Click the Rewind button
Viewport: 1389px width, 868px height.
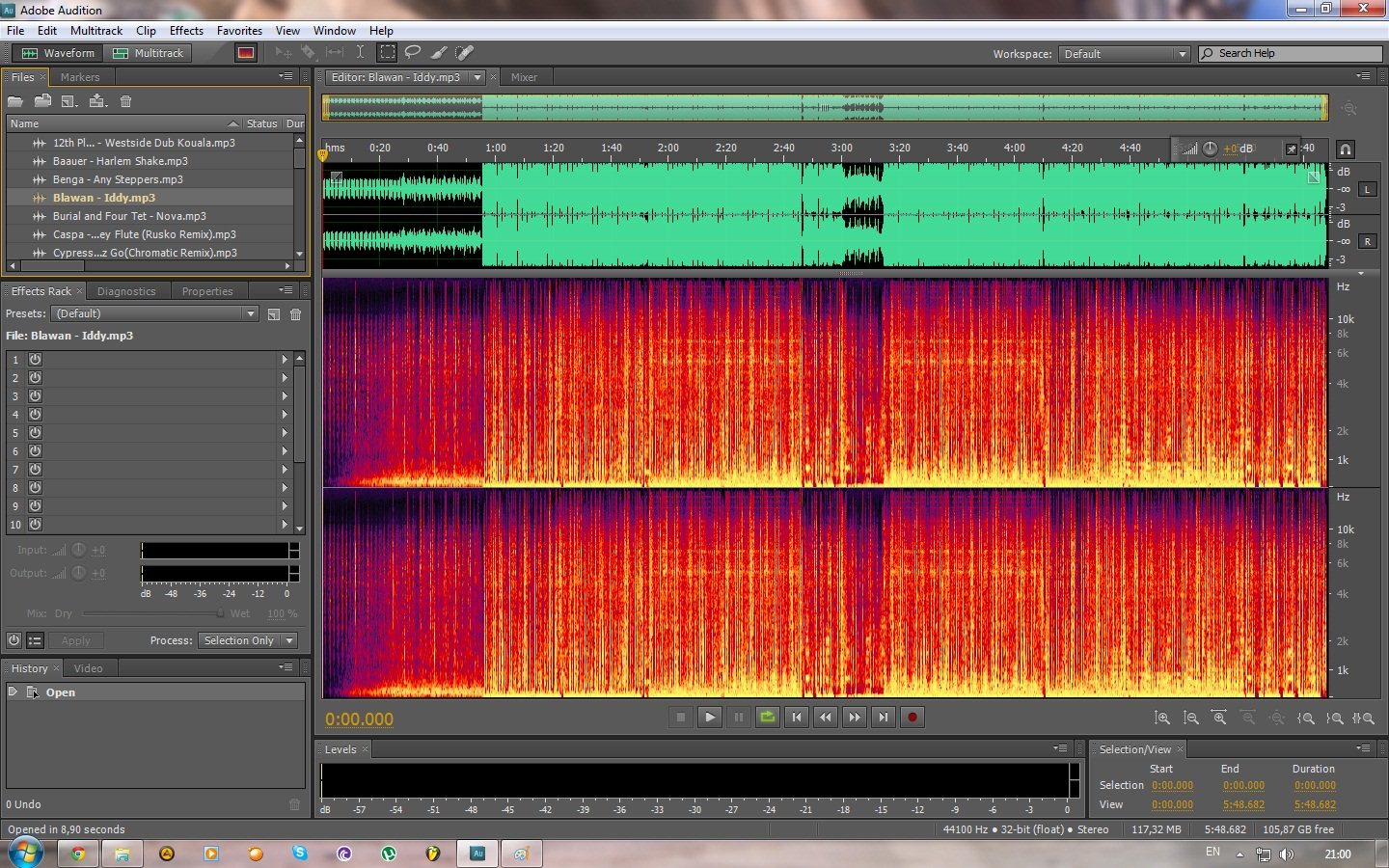point(826,718)
